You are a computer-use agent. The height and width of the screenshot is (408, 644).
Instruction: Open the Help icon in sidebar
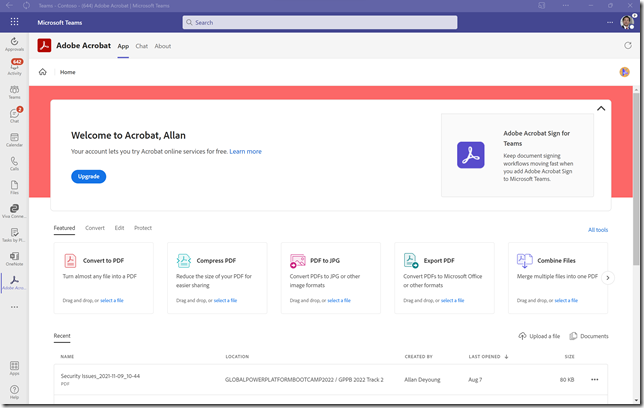[x=14, y=392]
